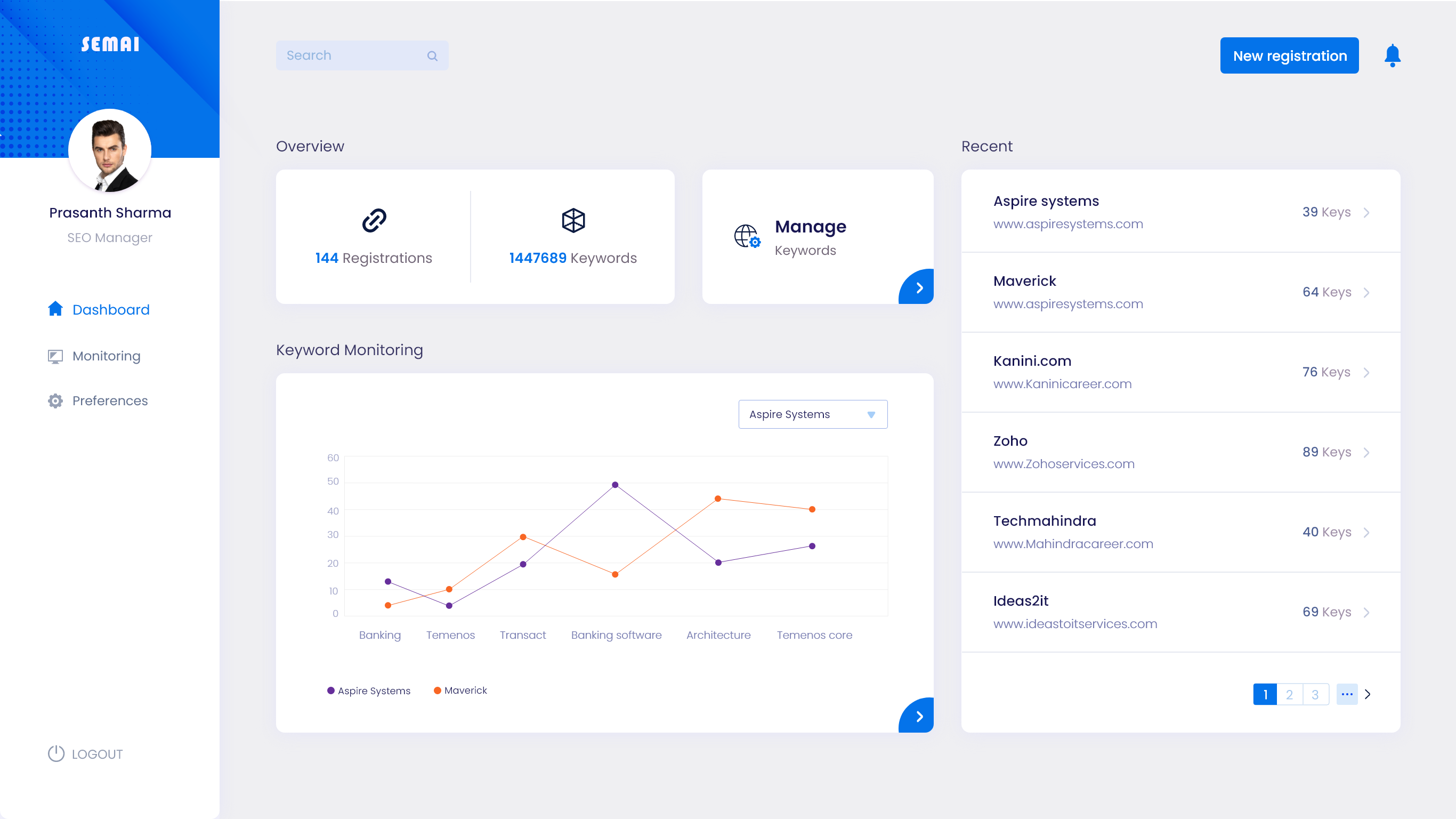Go to Monitoring in sidebar
Image resolution: width=1456 pixels, height=819 pixels.
pyautogui.click(x=106, y=356)
